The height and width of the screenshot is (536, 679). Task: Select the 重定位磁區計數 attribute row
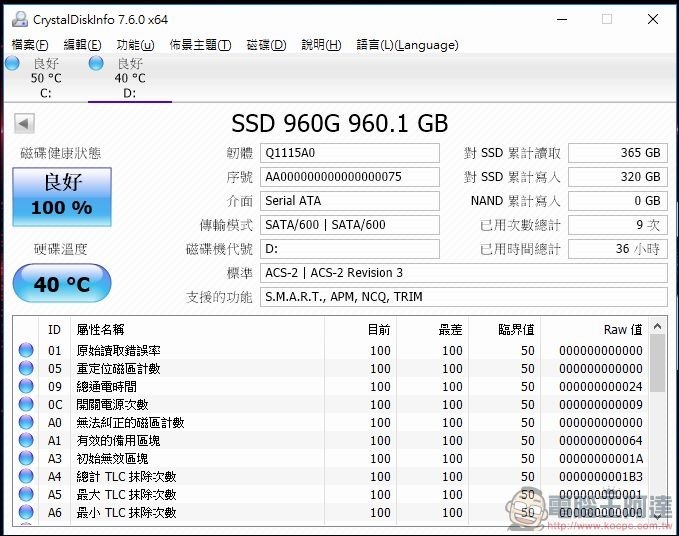point(331,368)
